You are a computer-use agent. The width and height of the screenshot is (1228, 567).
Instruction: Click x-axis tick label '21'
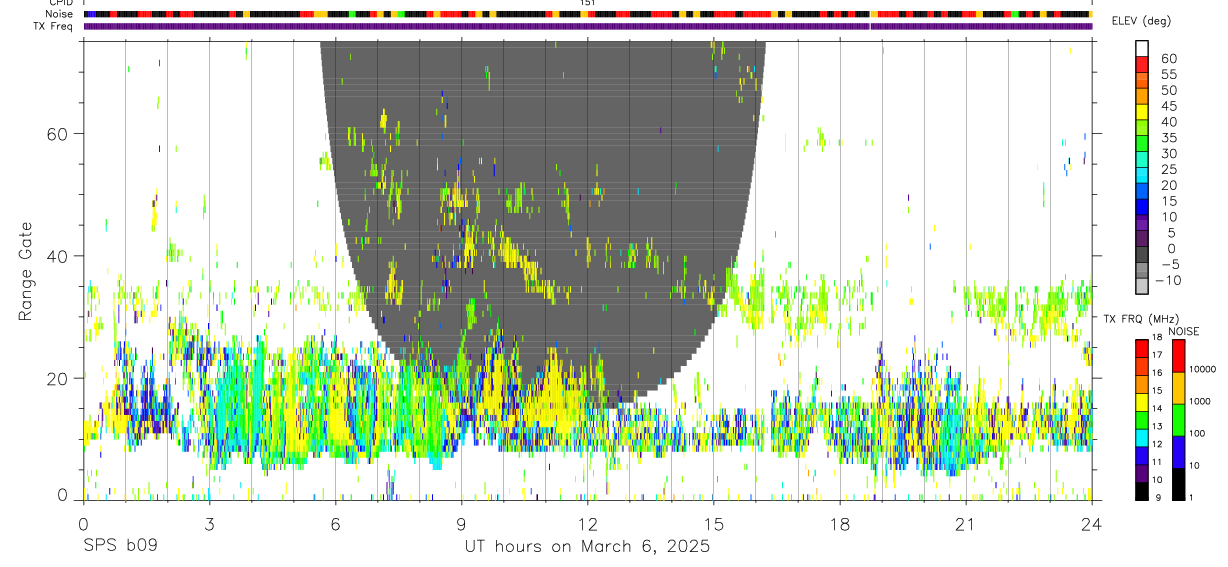coord(965,523)
